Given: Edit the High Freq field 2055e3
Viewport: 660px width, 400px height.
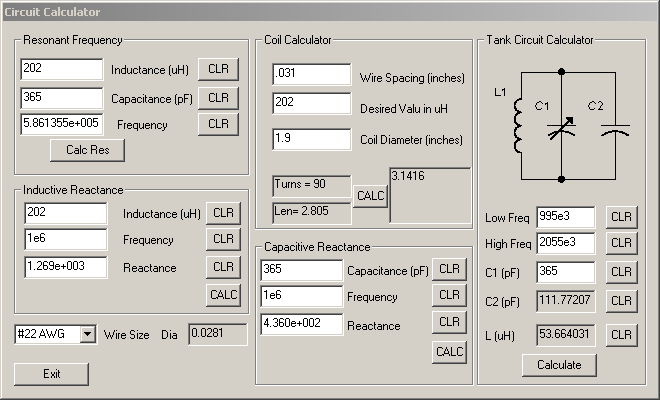Looking at the screenshot, I should pyautogui.click(x=566, y=243).
